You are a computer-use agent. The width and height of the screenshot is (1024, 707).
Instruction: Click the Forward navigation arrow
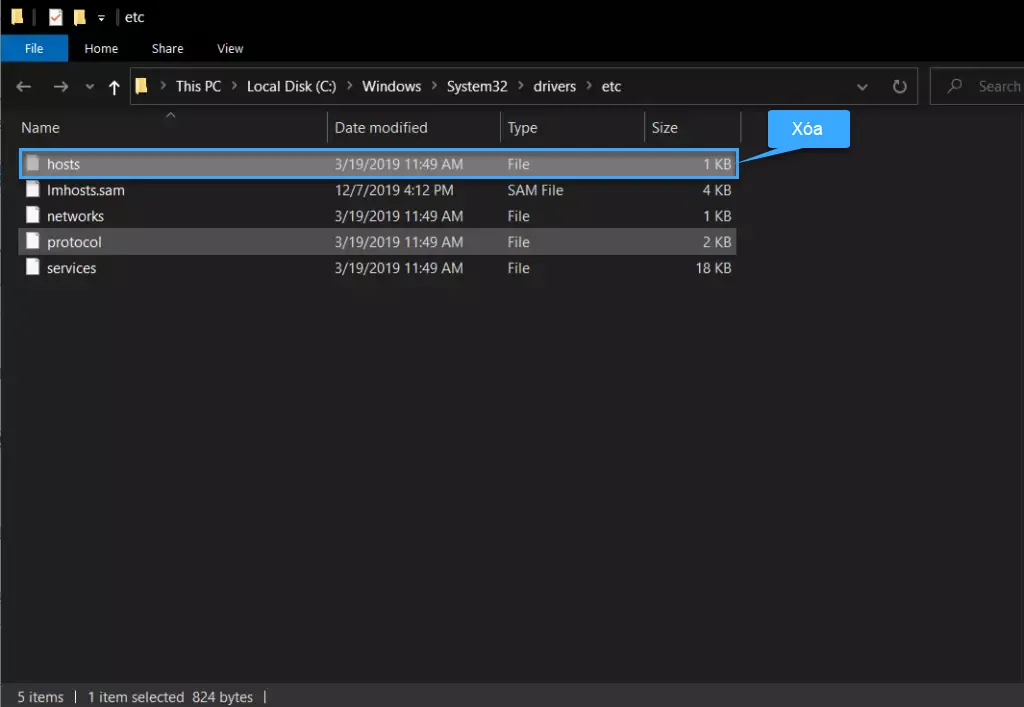(x=60, y=87)
